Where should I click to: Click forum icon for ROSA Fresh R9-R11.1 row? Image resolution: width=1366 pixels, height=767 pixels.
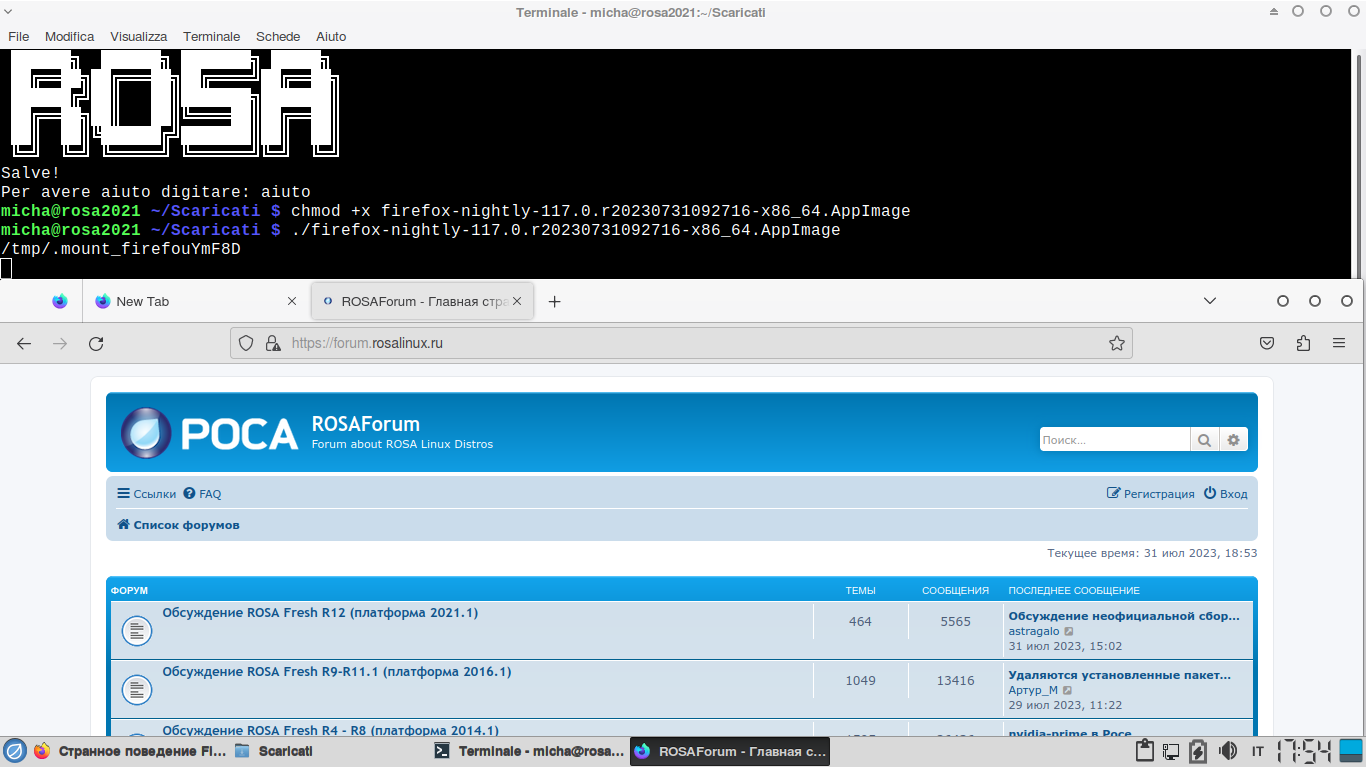137,689
